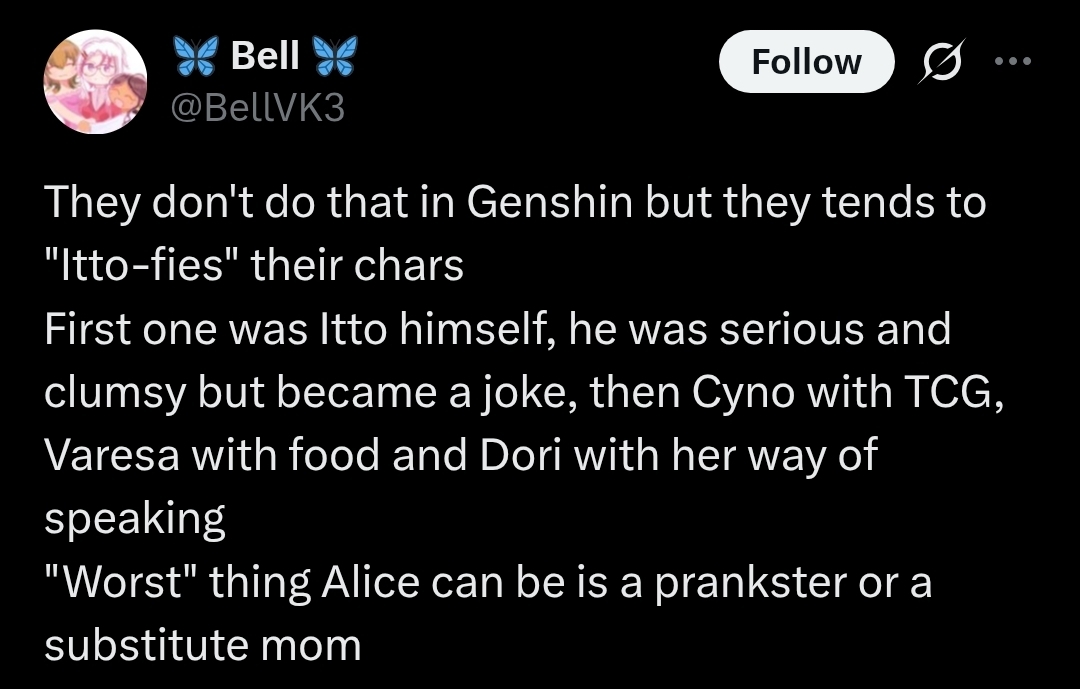
Task: Open the display name Bell link
Action: [265, 55]
